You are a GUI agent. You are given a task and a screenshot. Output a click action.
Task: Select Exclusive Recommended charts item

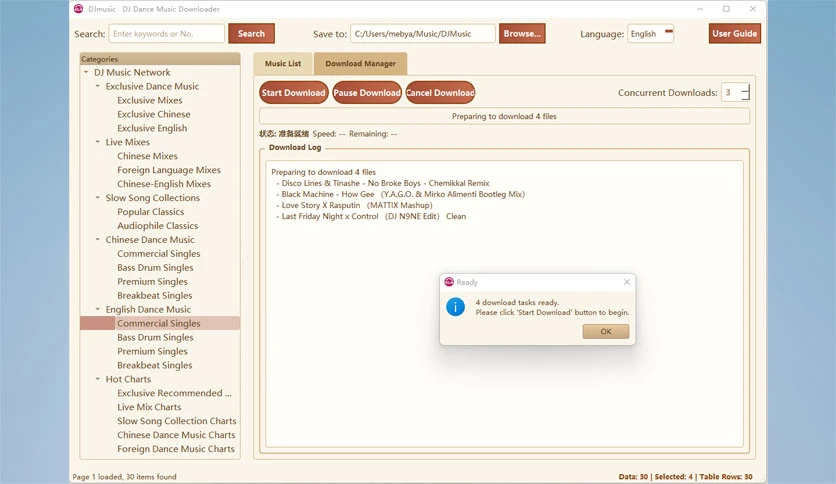click(x=174, y=393)
